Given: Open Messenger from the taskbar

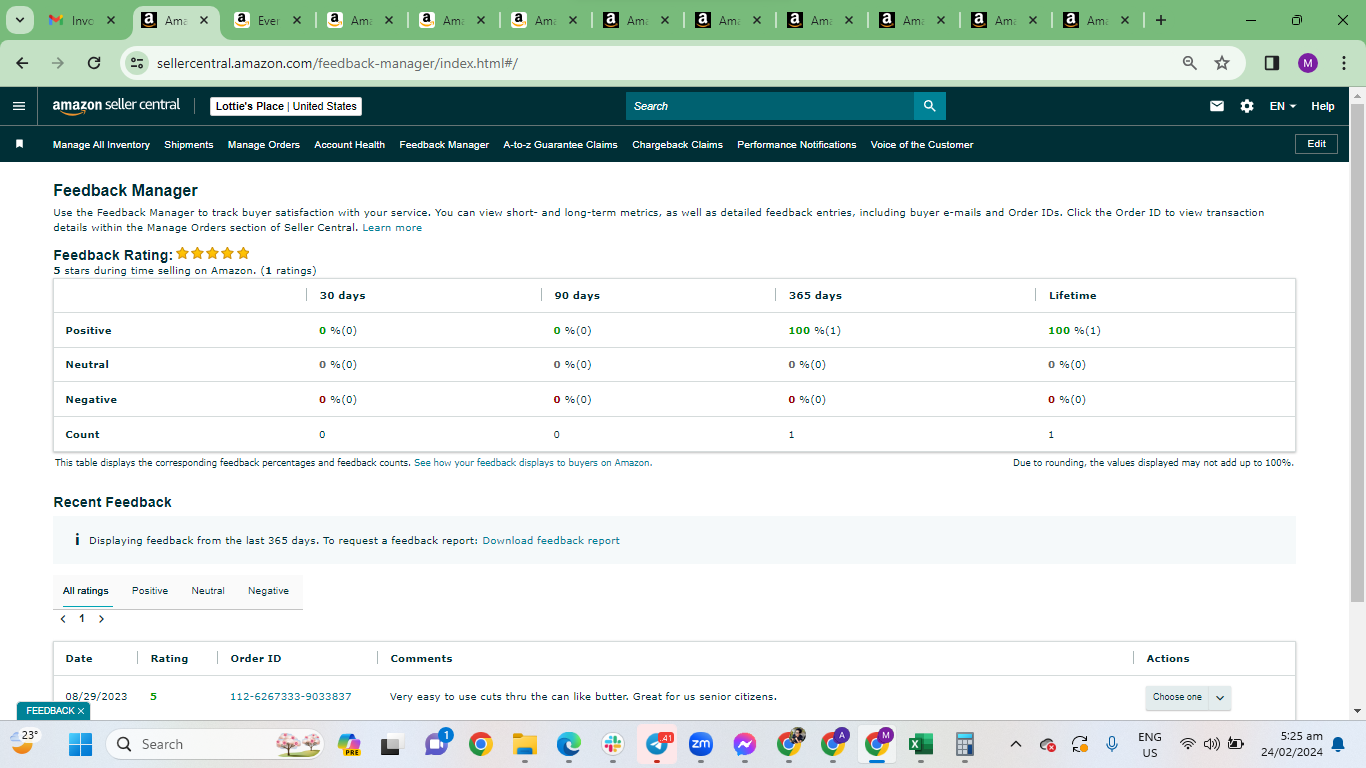Looking at the screenshot, I should (x=745, y=744).
